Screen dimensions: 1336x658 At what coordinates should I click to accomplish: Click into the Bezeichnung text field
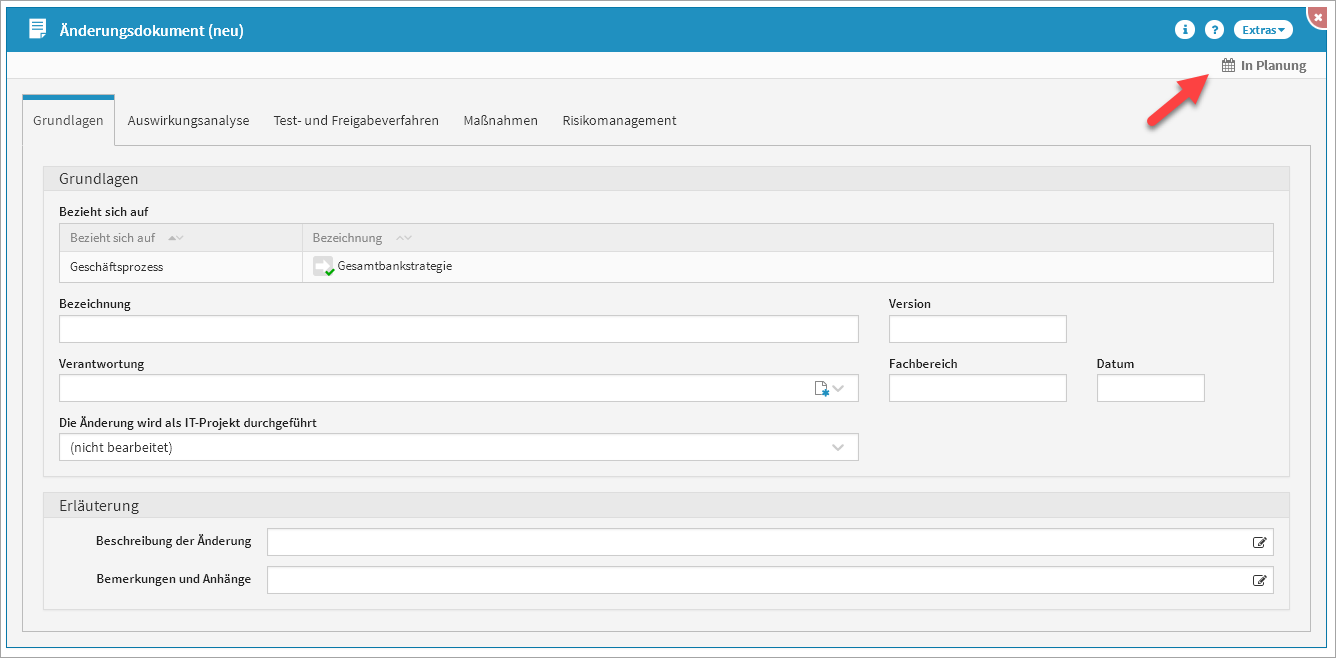point(458,329)
